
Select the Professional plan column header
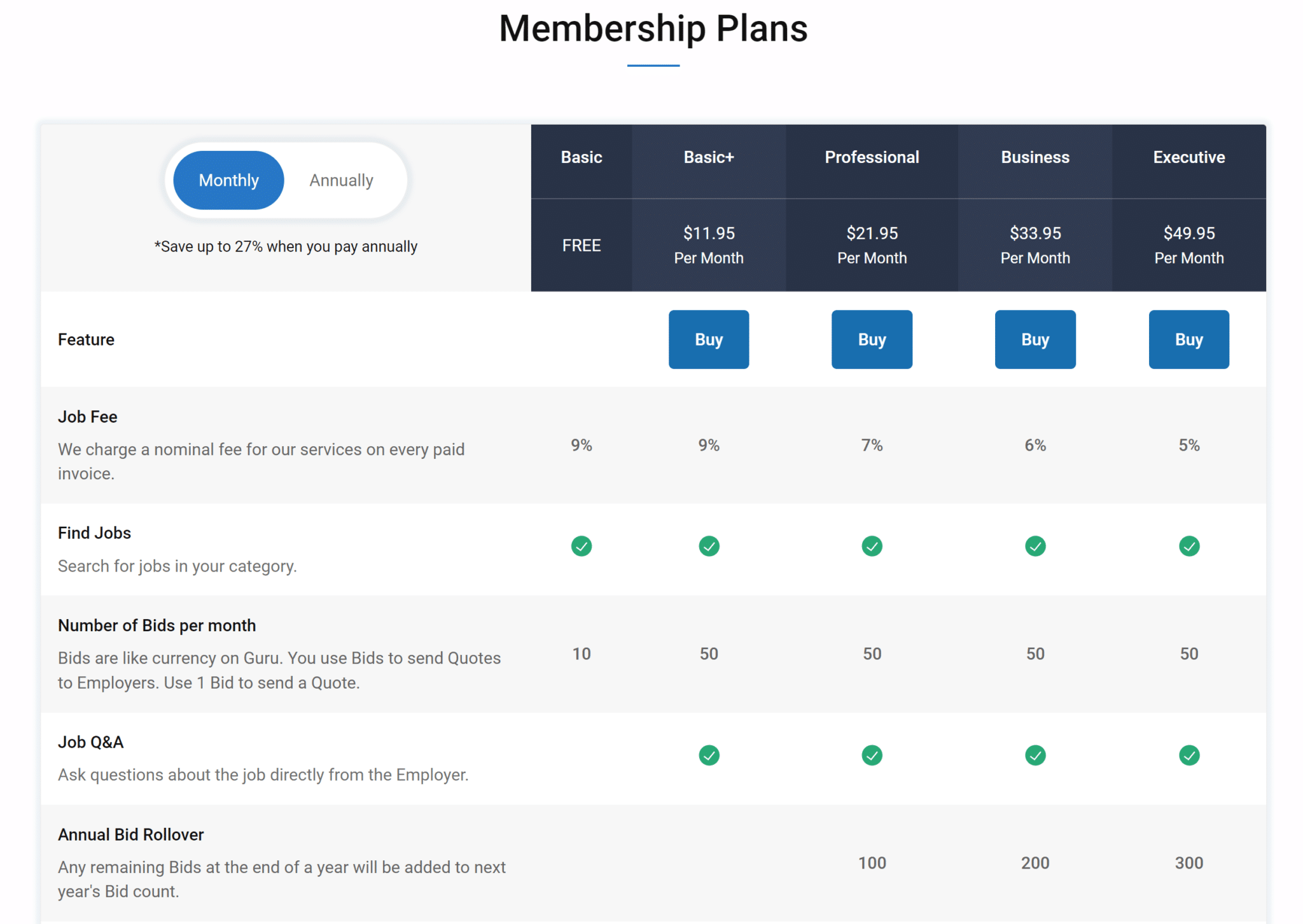click(872, 158)
